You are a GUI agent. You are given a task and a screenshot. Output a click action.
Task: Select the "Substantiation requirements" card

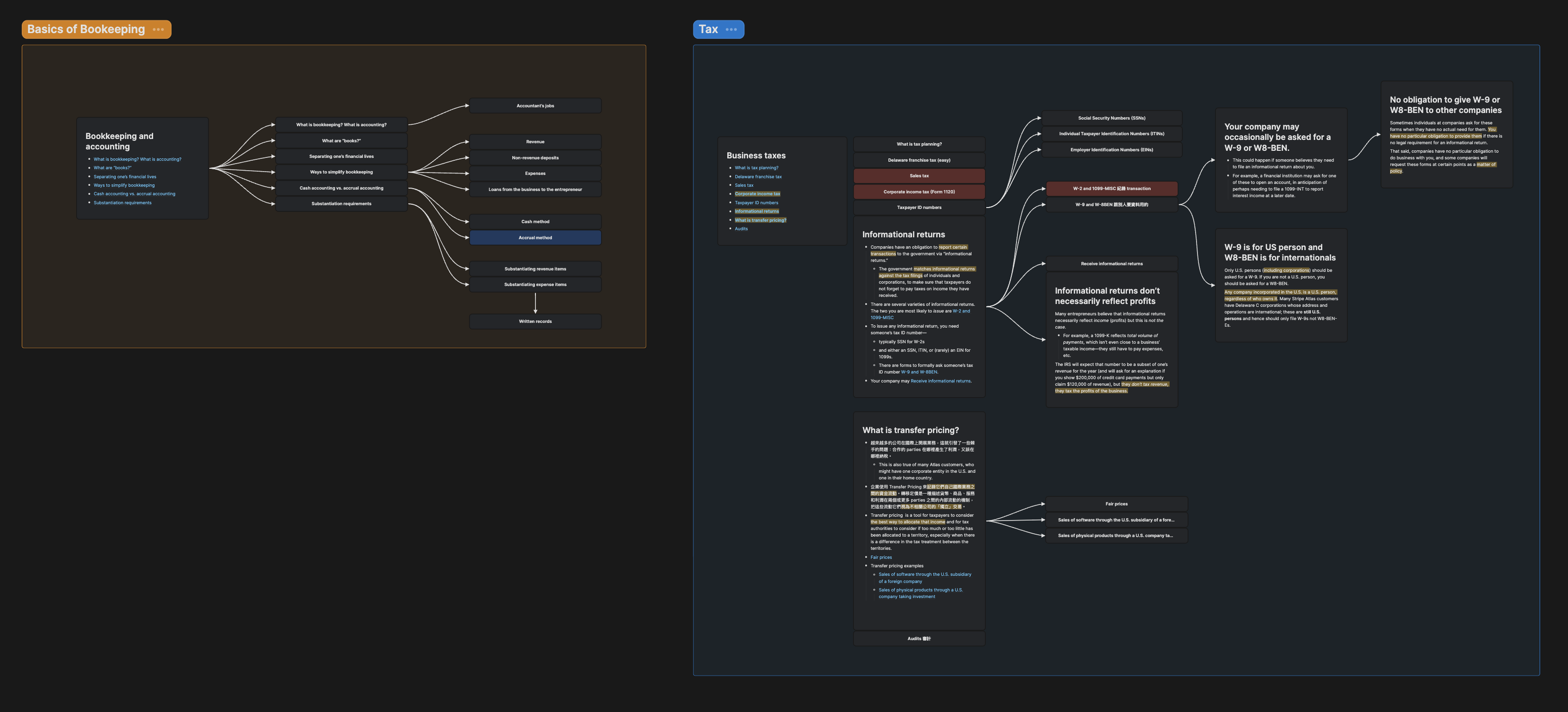(x=342, y=203)
